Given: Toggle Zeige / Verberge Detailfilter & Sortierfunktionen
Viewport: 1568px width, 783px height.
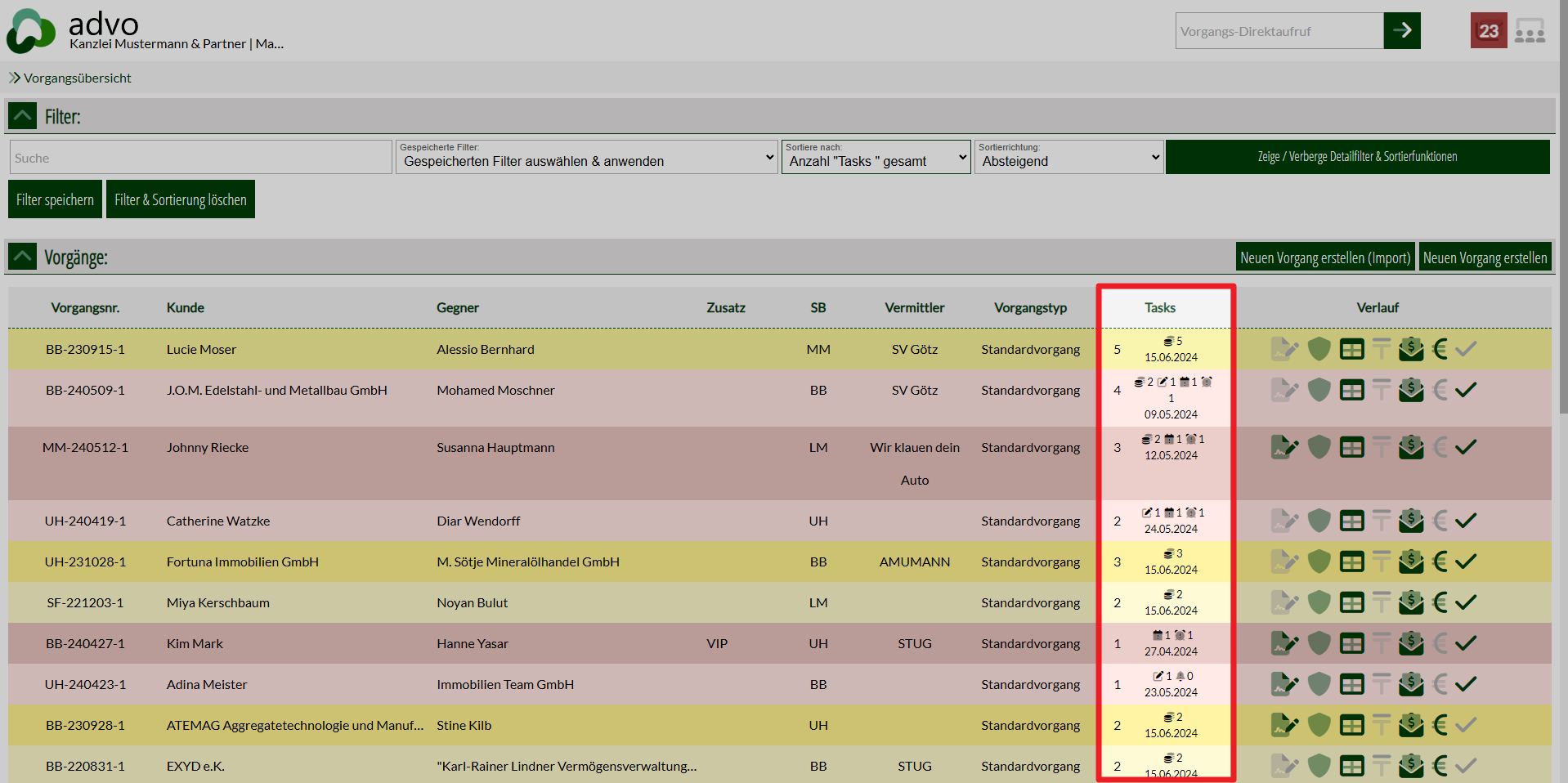Looking at the screenshot, I should [x=1357, y=157].
